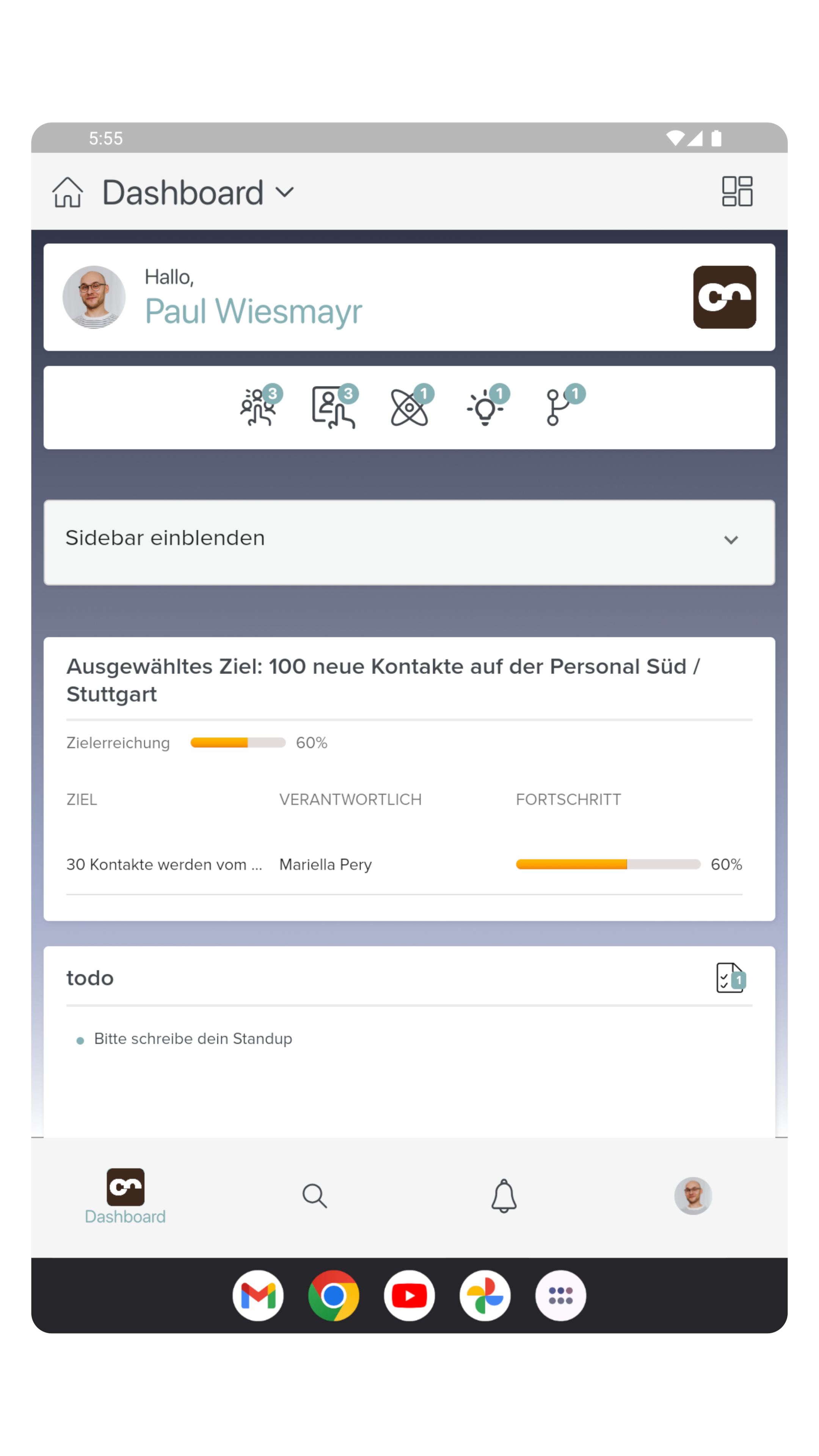Viewport: 819px width, 1456px height.
Task: Open the lightbulb ideas icon
Action: click(487, 406)
